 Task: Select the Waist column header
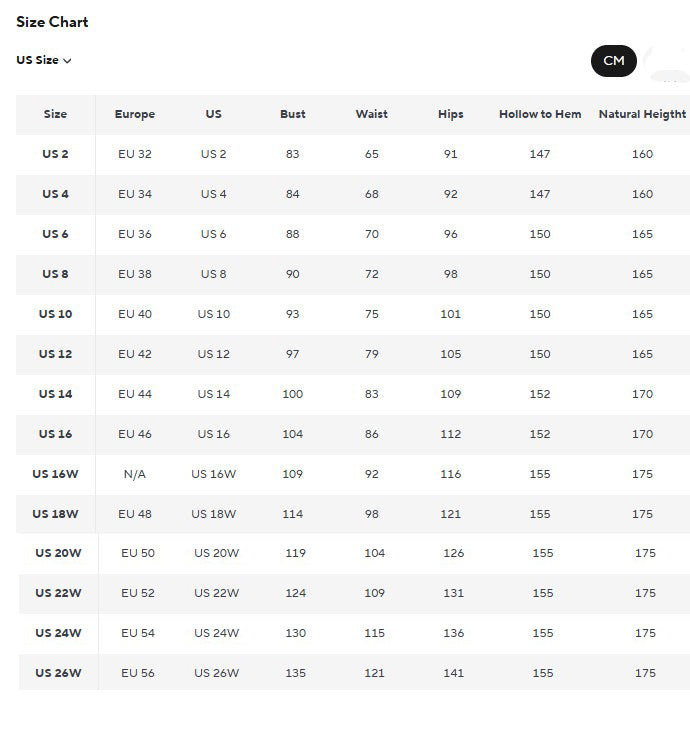coord(372,114)
